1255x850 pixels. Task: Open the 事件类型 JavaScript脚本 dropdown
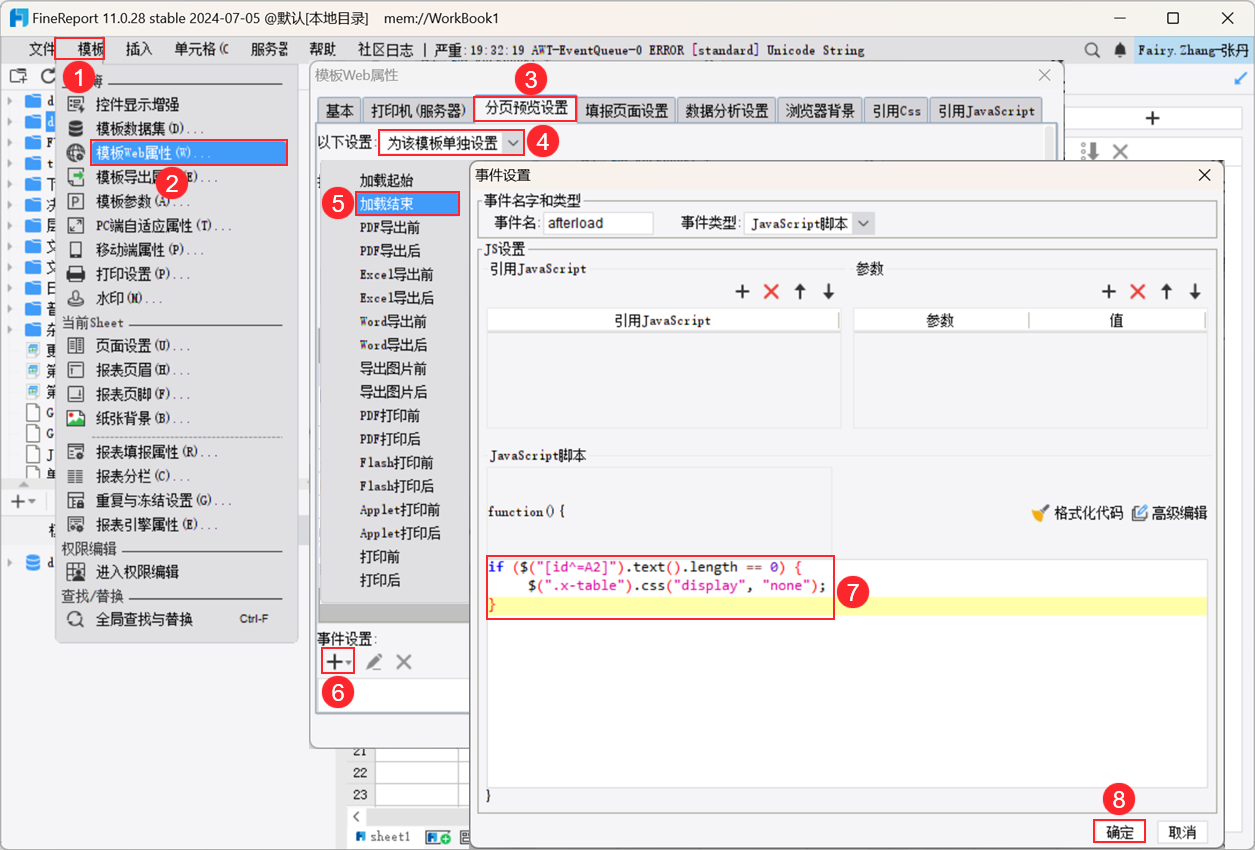[x=863, y=222]
